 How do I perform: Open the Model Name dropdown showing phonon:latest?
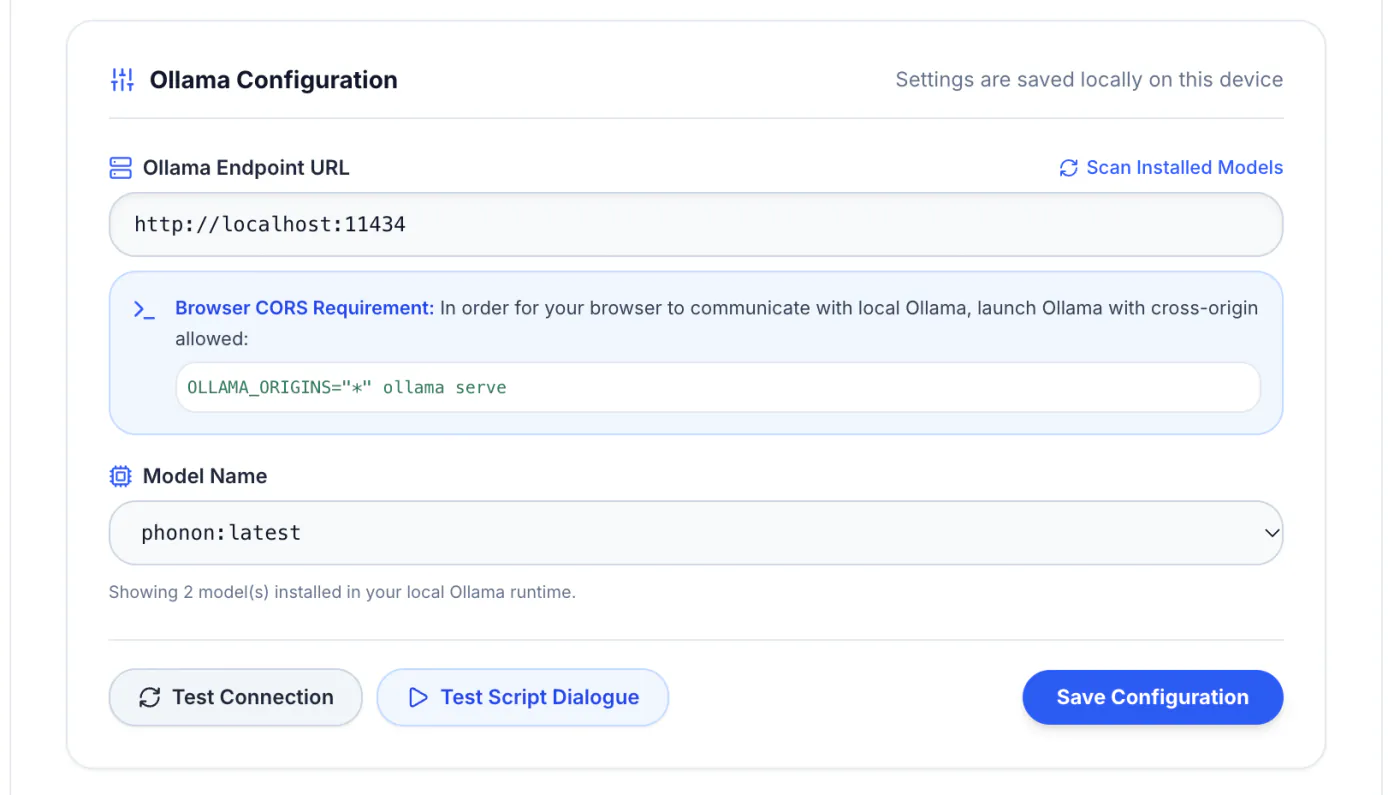click(x=696, y=533)
